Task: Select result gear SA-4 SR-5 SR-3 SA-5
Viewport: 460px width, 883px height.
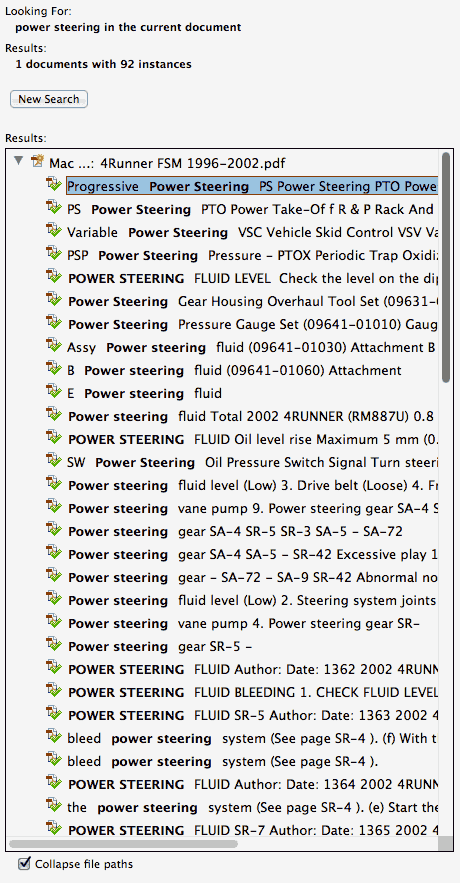Action: click(235, 532)
